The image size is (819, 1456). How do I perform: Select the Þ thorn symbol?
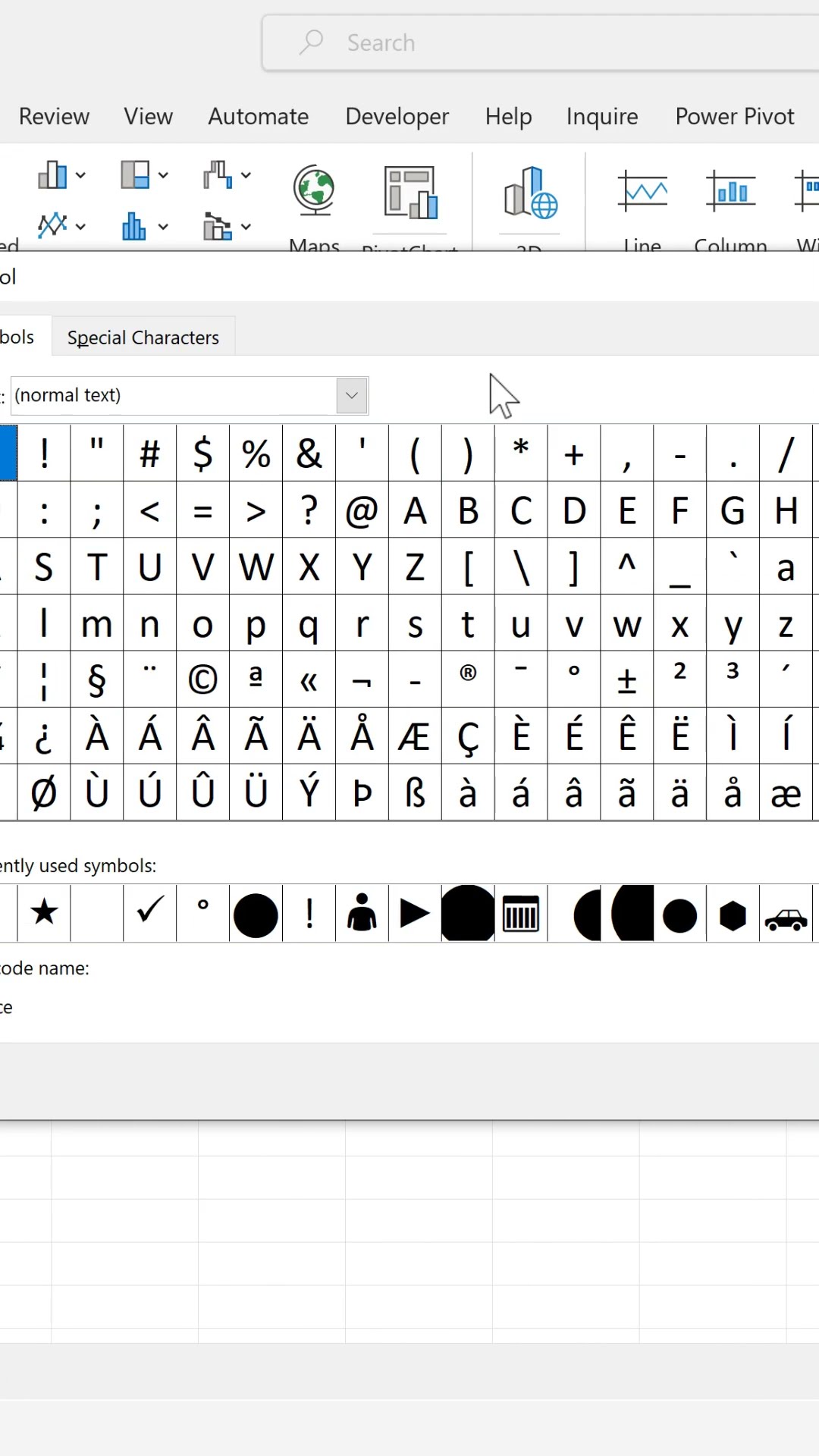tap(362, 792)
